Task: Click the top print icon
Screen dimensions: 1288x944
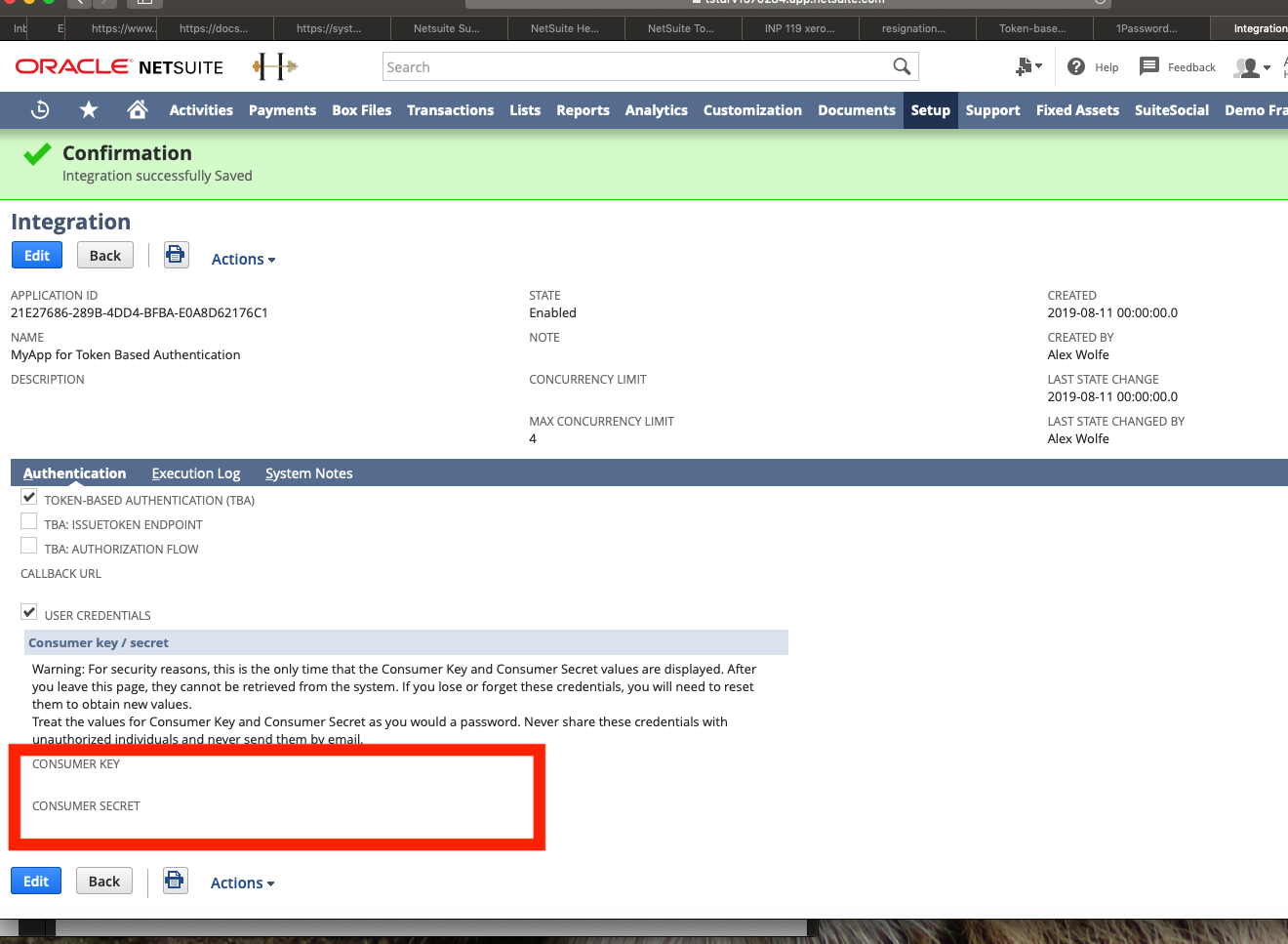Action: point(176,255)
